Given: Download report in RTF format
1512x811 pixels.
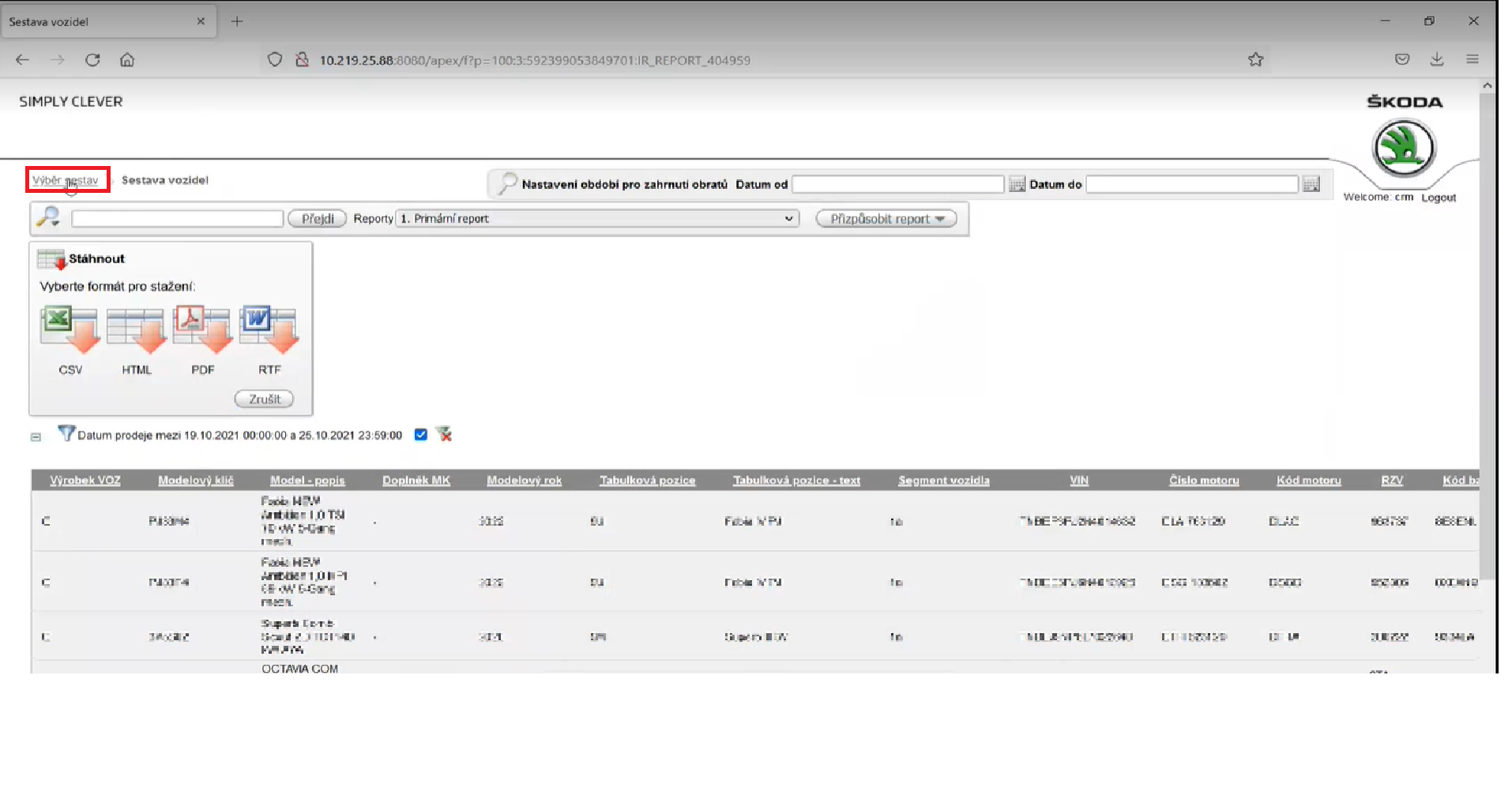Looking at the screenshot, I should tap(269, 330).
